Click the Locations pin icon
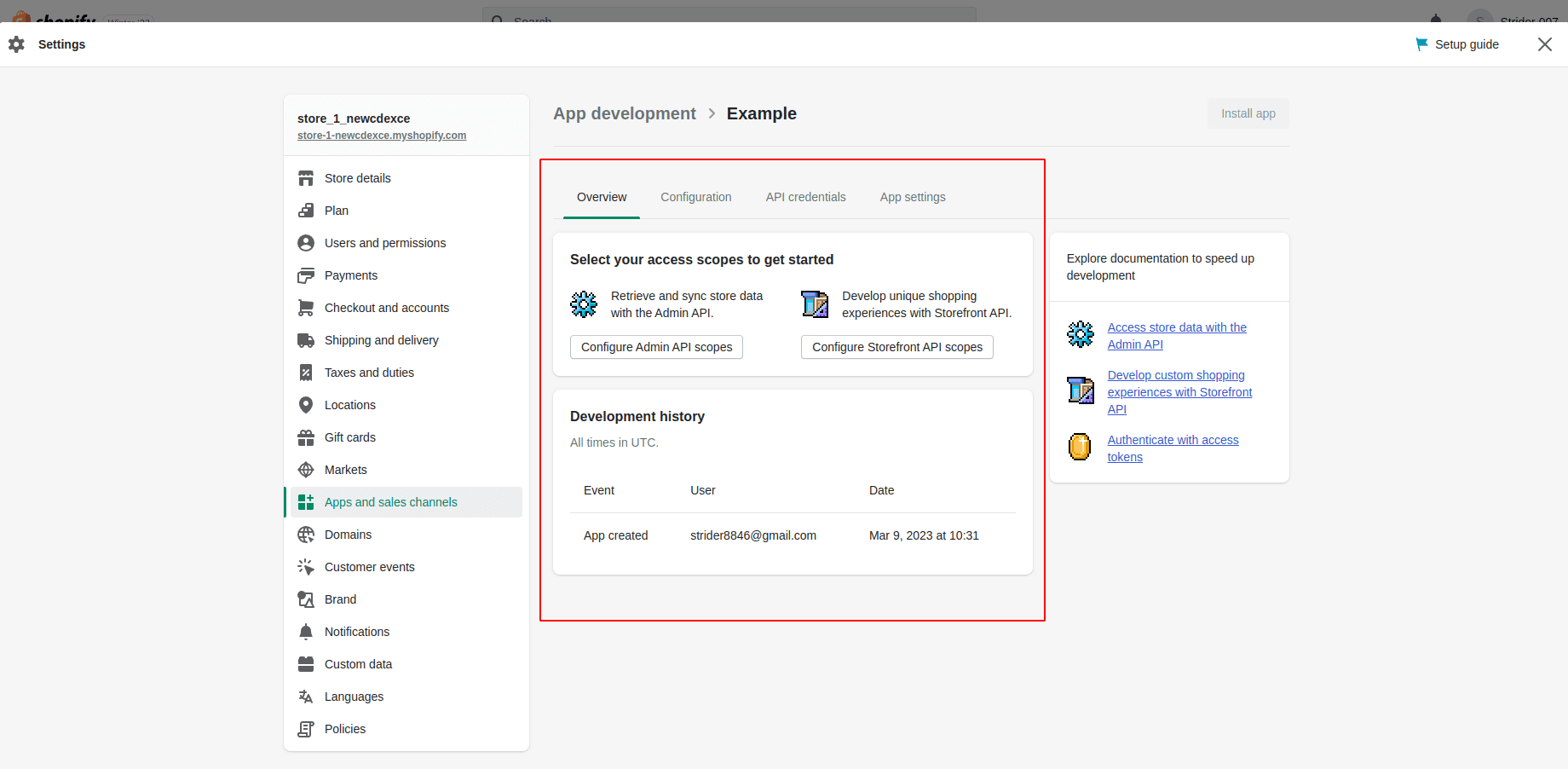This screenshot has width=1568, height=769. click(x=306, y=405)
